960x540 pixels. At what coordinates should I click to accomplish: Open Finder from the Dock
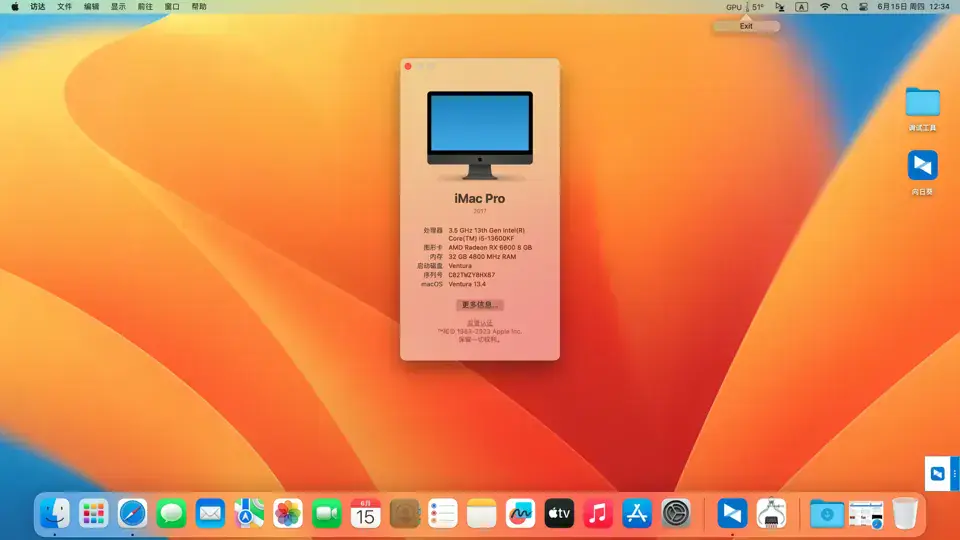[54, 513]
